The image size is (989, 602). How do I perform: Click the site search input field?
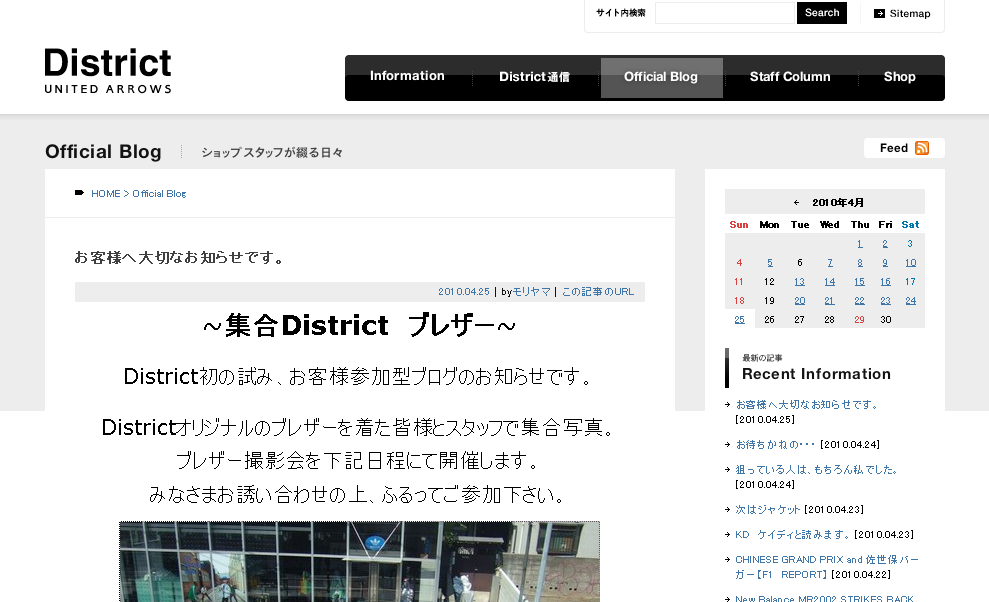pyautogui.click(x=724, y=13)
